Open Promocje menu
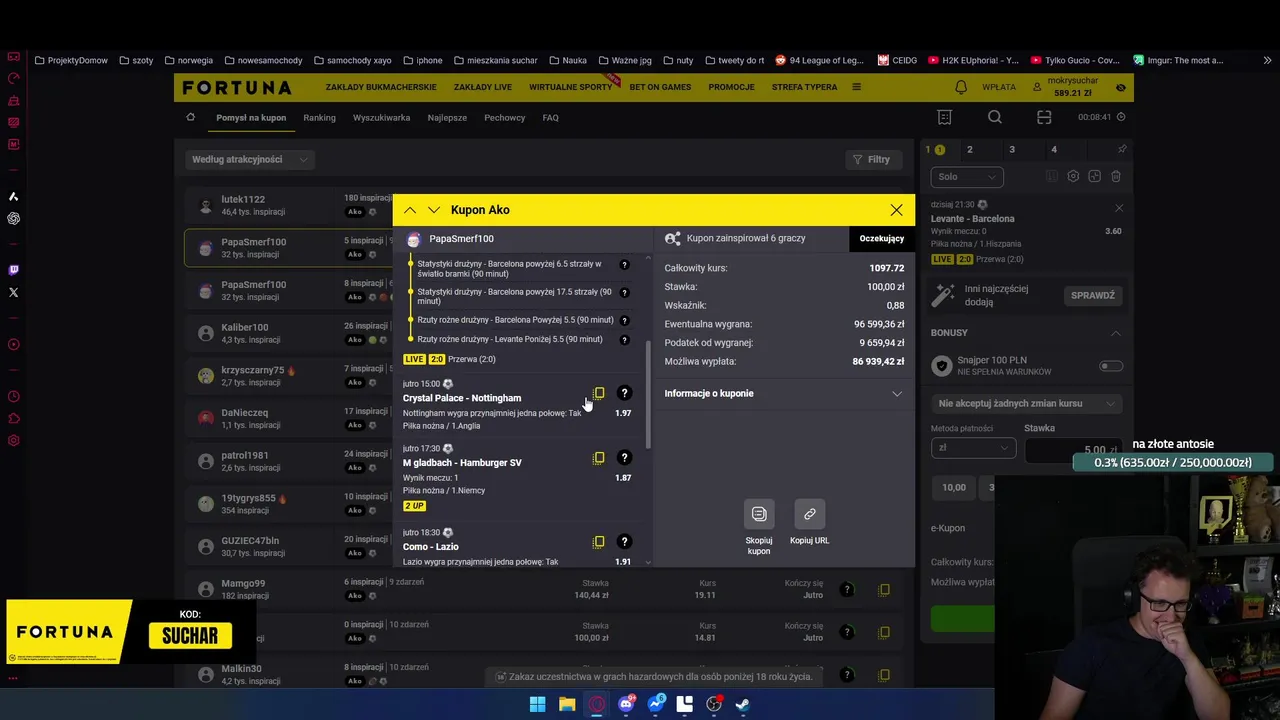The height and width of the screenshot is (720, 1280). click(731, 87)
